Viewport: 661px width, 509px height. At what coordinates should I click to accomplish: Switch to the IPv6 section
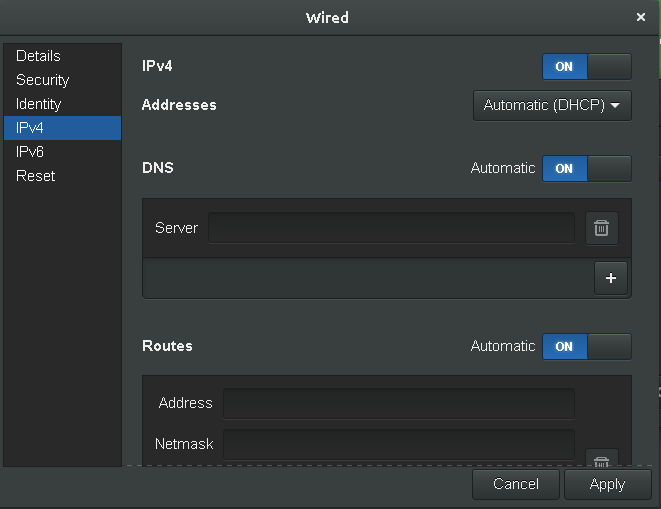(x=30, y=152)
